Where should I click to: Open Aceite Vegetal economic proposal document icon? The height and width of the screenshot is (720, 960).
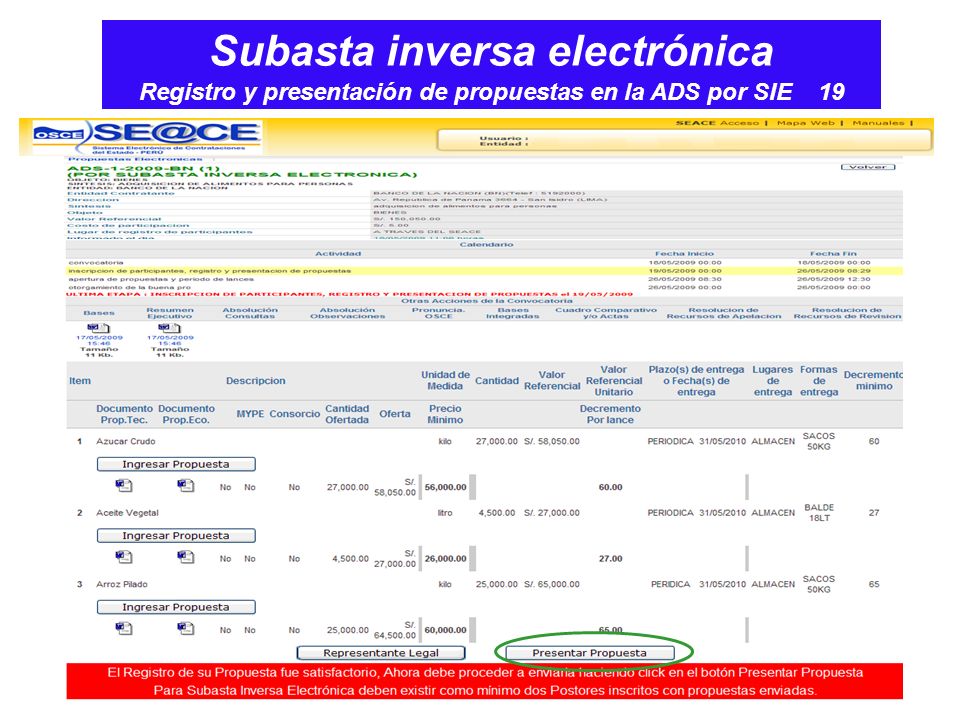click(186, 557)
